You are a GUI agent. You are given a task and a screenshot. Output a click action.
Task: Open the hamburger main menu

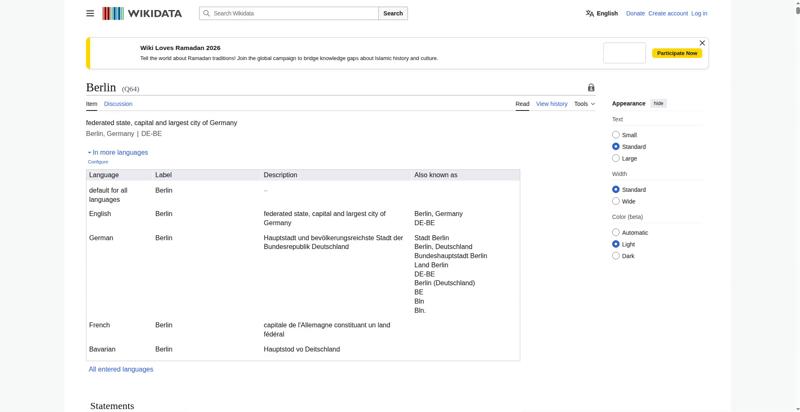point(90,13)
